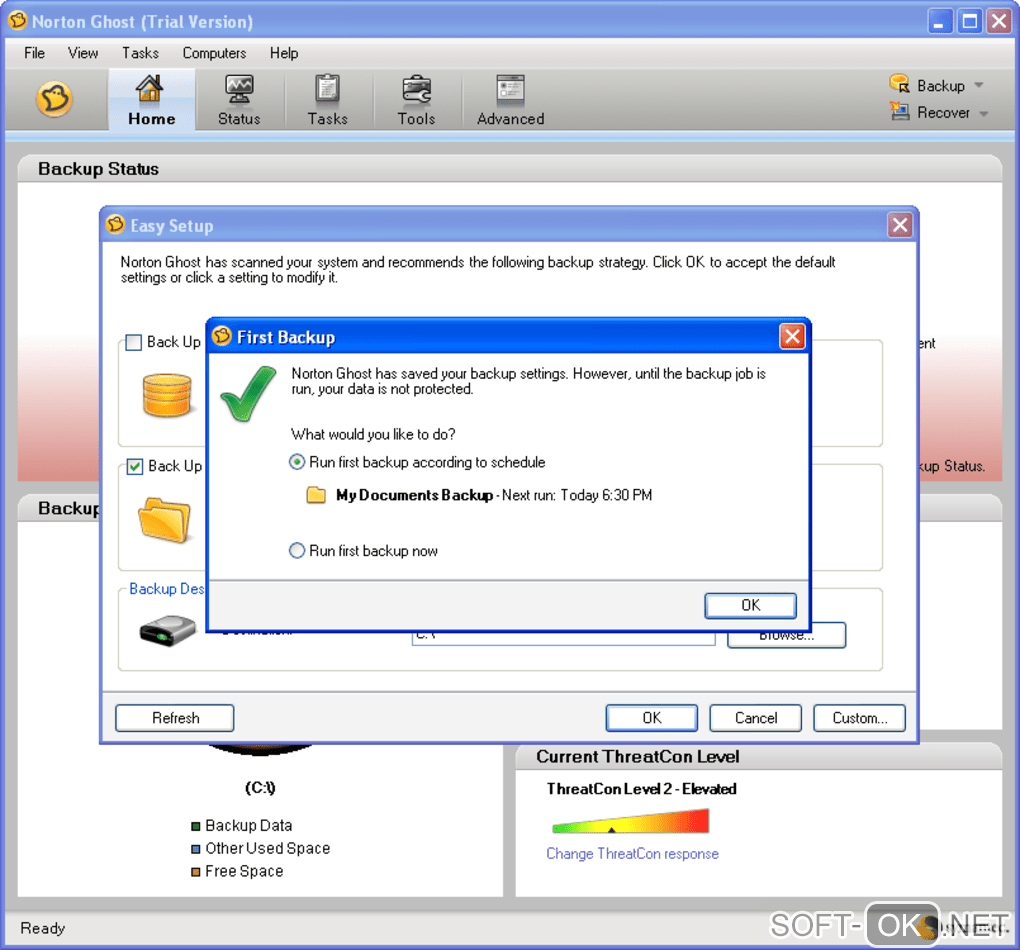The image size is (1020, 950).
Task: Click the partially hidden Browse button
Action: coord(786,638)
